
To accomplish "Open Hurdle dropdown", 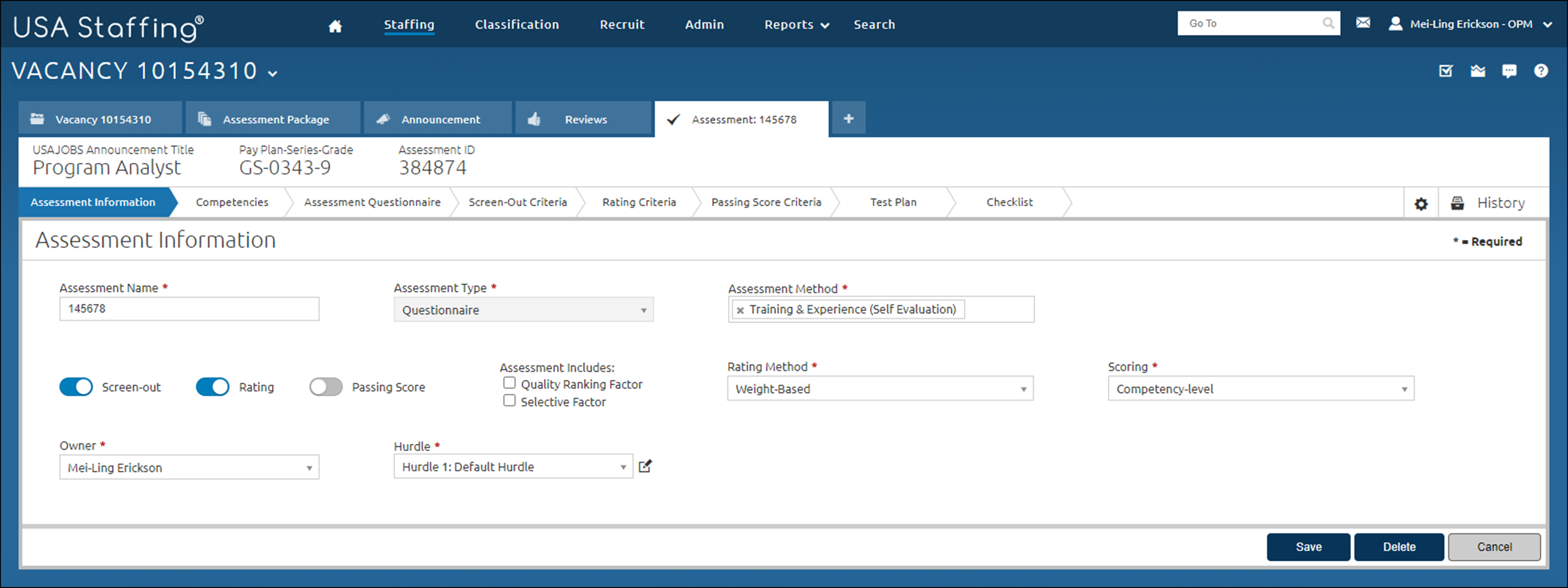I will coord(513,466).
